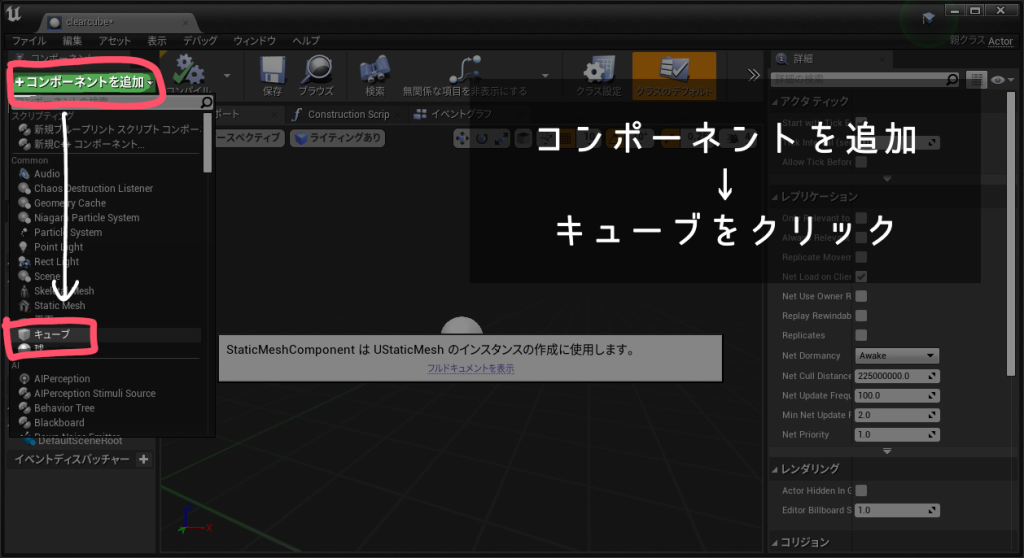Toggle the Replay Rewindable checkbox

tap(860, 316)
